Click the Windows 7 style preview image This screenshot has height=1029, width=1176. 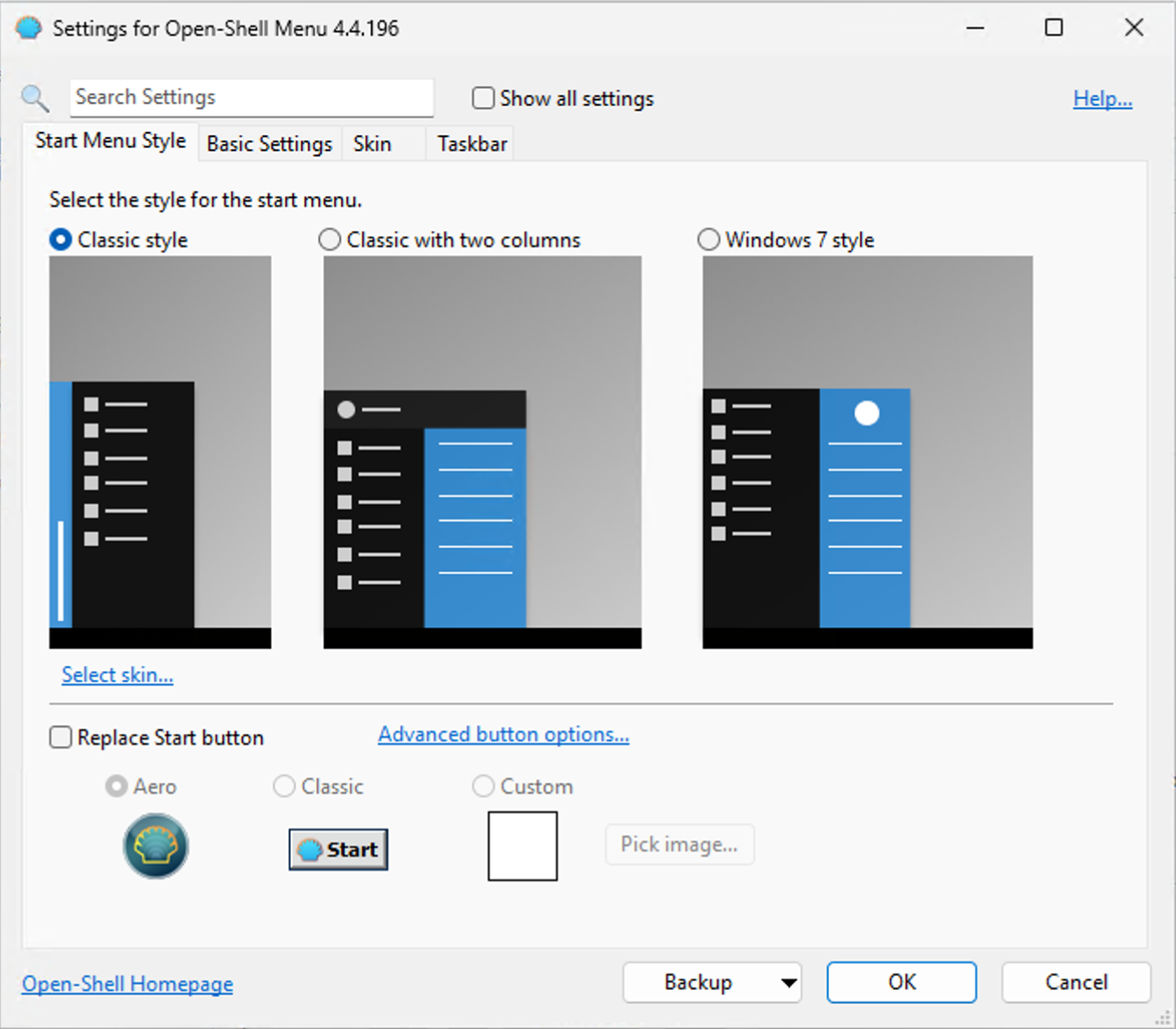(867, 452)
